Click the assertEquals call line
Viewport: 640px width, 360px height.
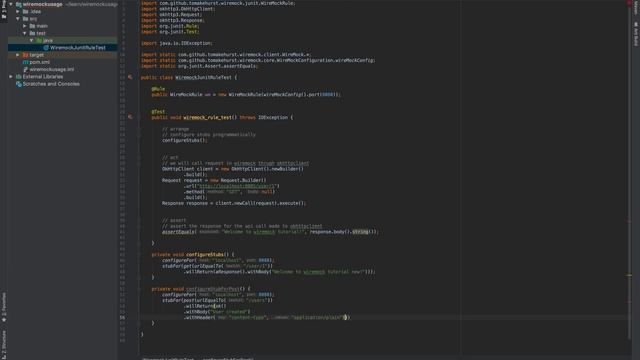click(x=270, y=231)
